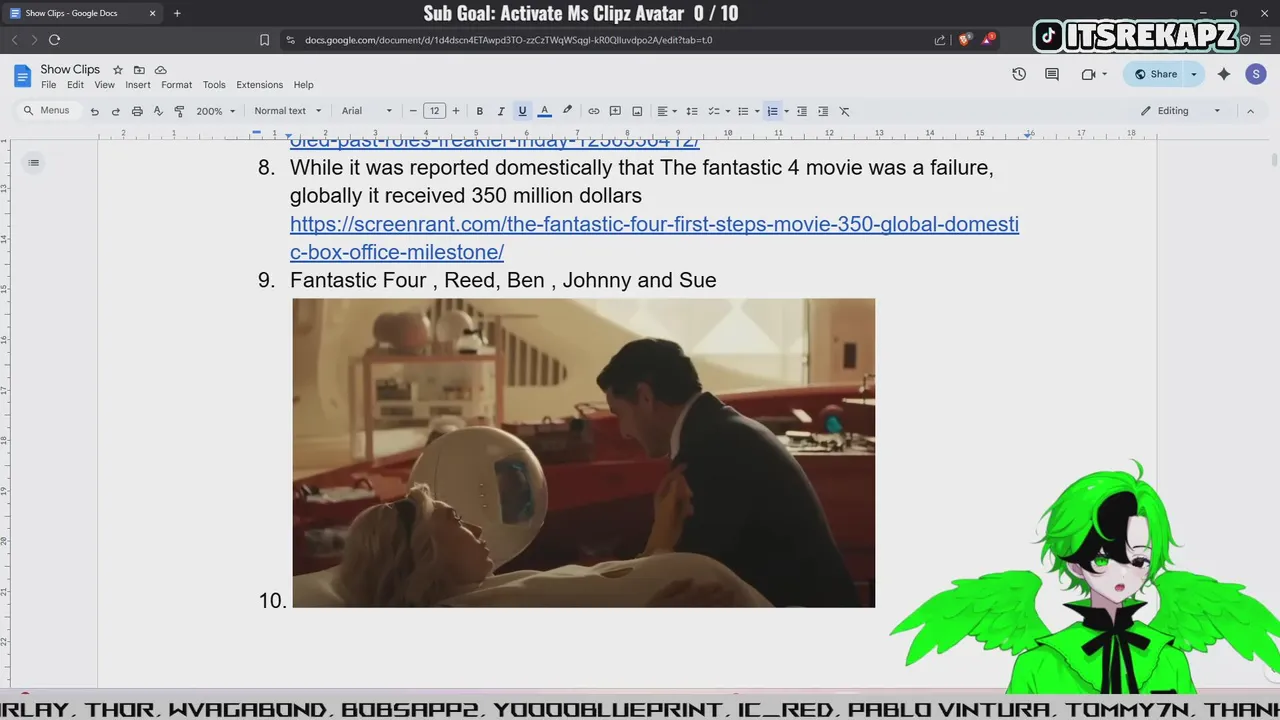This screenshot has width=1280, height=720.
Task: Open the Normal text style dropdown
Action: pos(288,111)
